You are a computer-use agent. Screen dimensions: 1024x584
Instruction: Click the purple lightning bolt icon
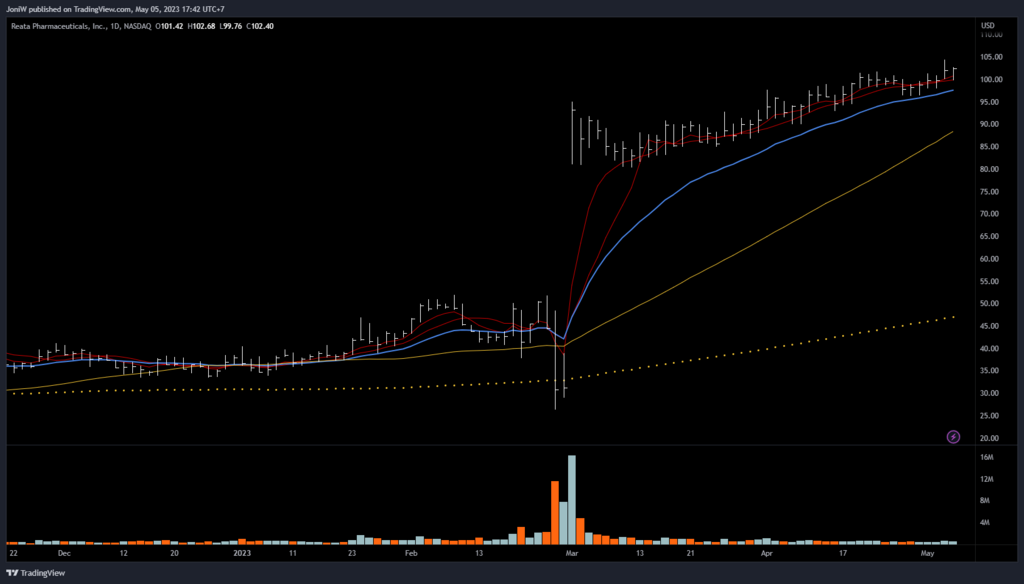952,437
